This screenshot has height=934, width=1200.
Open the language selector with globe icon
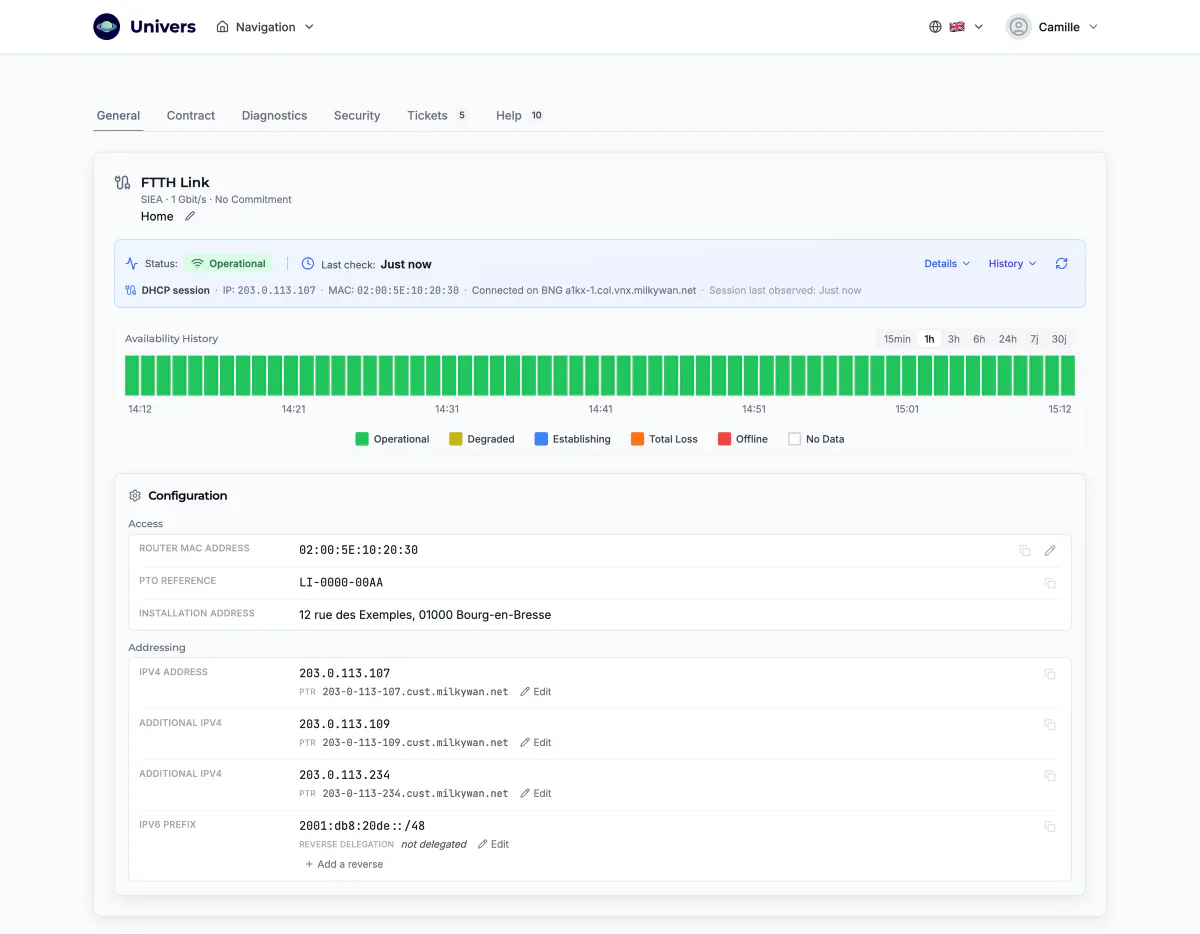(x=956, y=27)
